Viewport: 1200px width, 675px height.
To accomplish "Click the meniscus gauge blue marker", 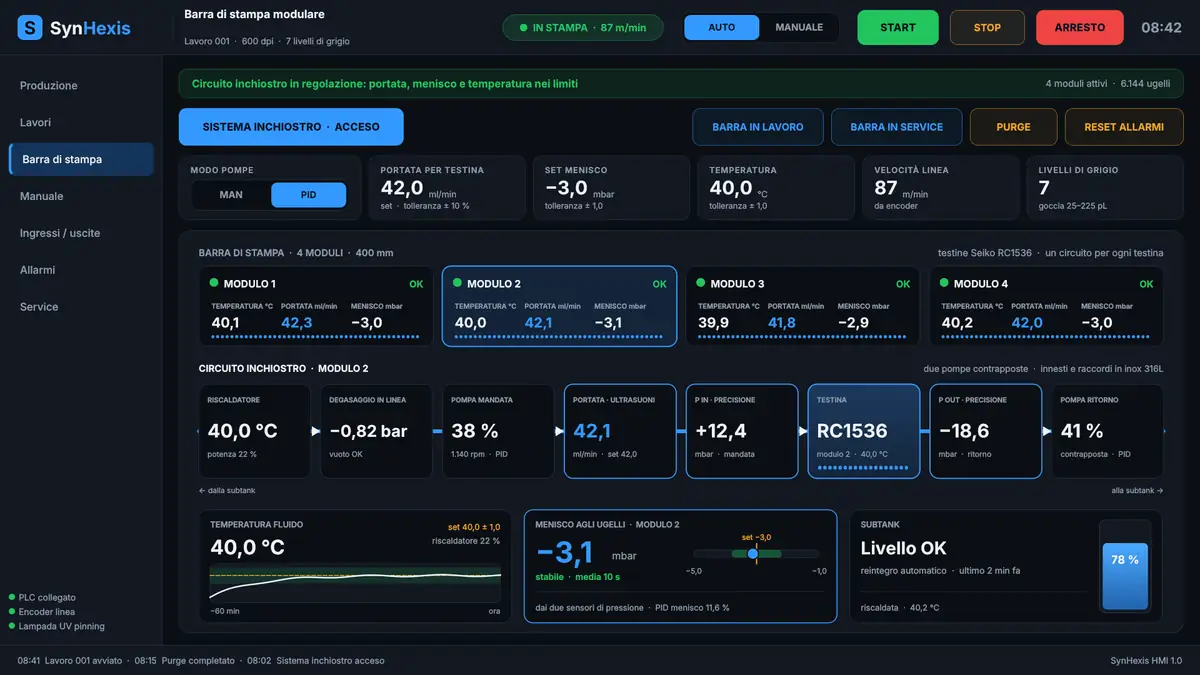I will click(x=752, y=553).
